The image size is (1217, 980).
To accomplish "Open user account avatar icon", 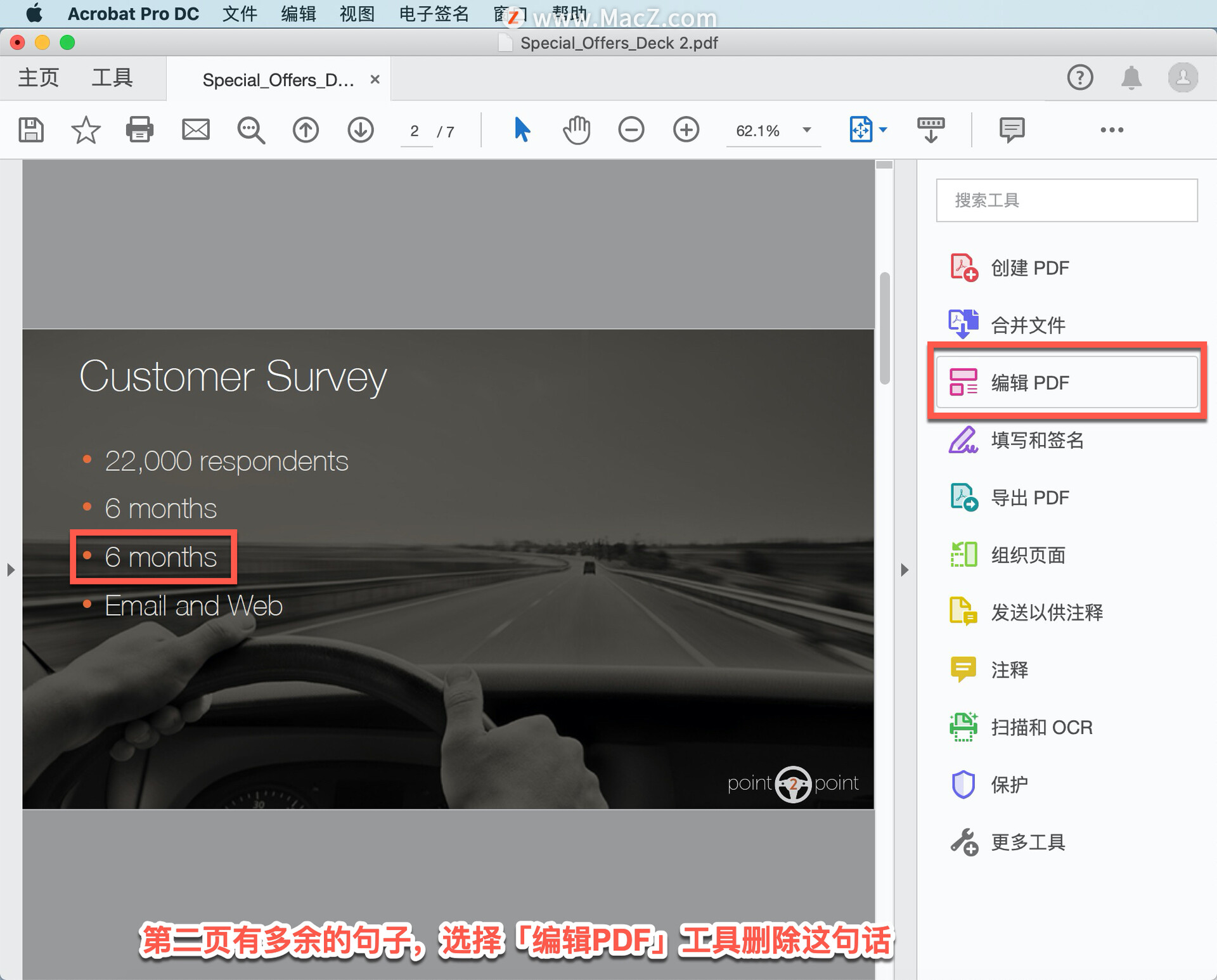I will click(1183, 78).
